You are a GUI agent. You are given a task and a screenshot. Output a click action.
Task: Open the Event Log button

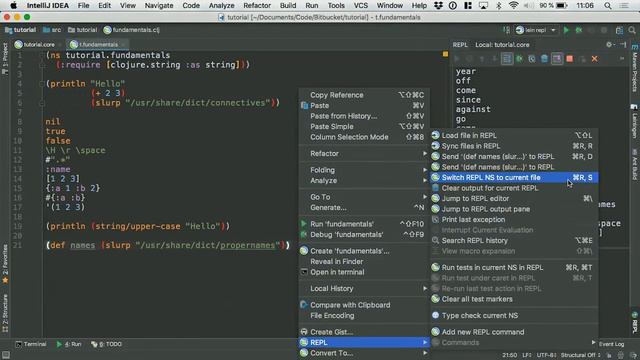click(x=611, y=344)
